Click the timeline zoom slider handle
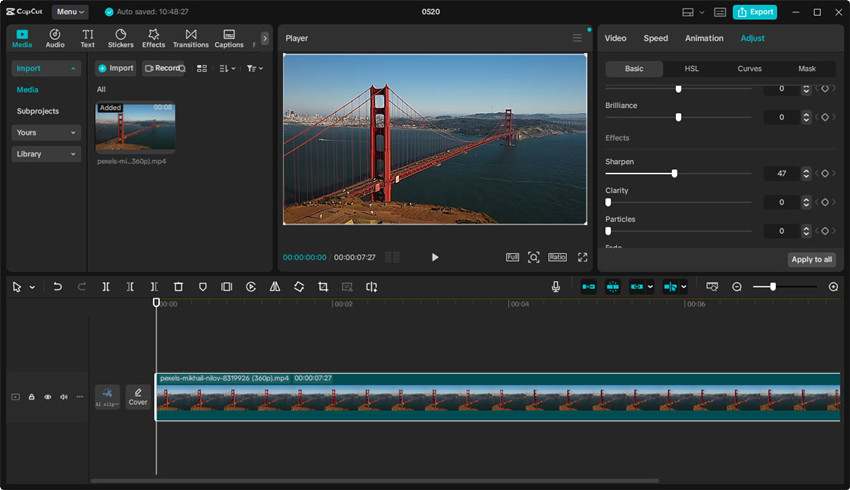 click(773, 287)
